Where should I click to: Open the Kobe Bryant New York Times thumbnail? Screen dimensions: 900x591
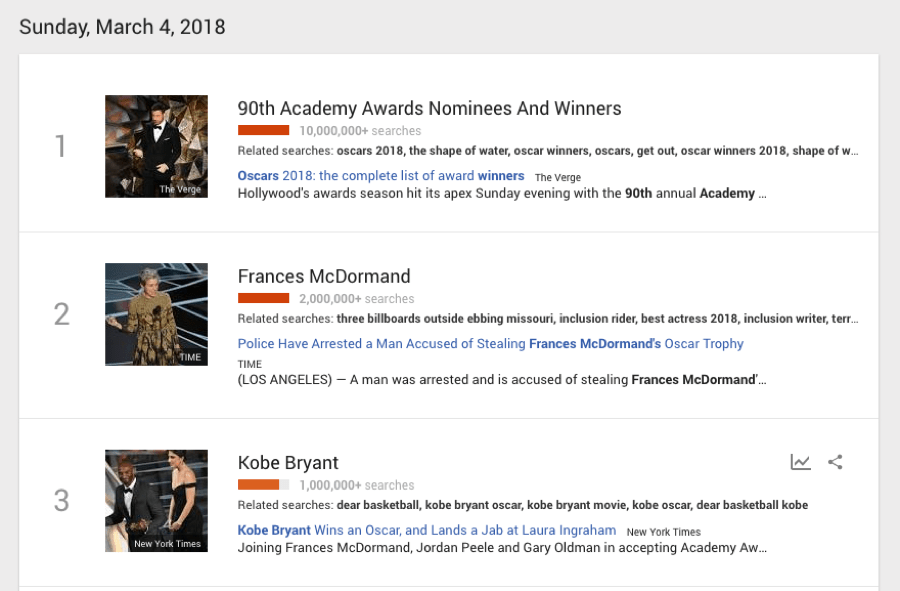click(x=156, y=500)
